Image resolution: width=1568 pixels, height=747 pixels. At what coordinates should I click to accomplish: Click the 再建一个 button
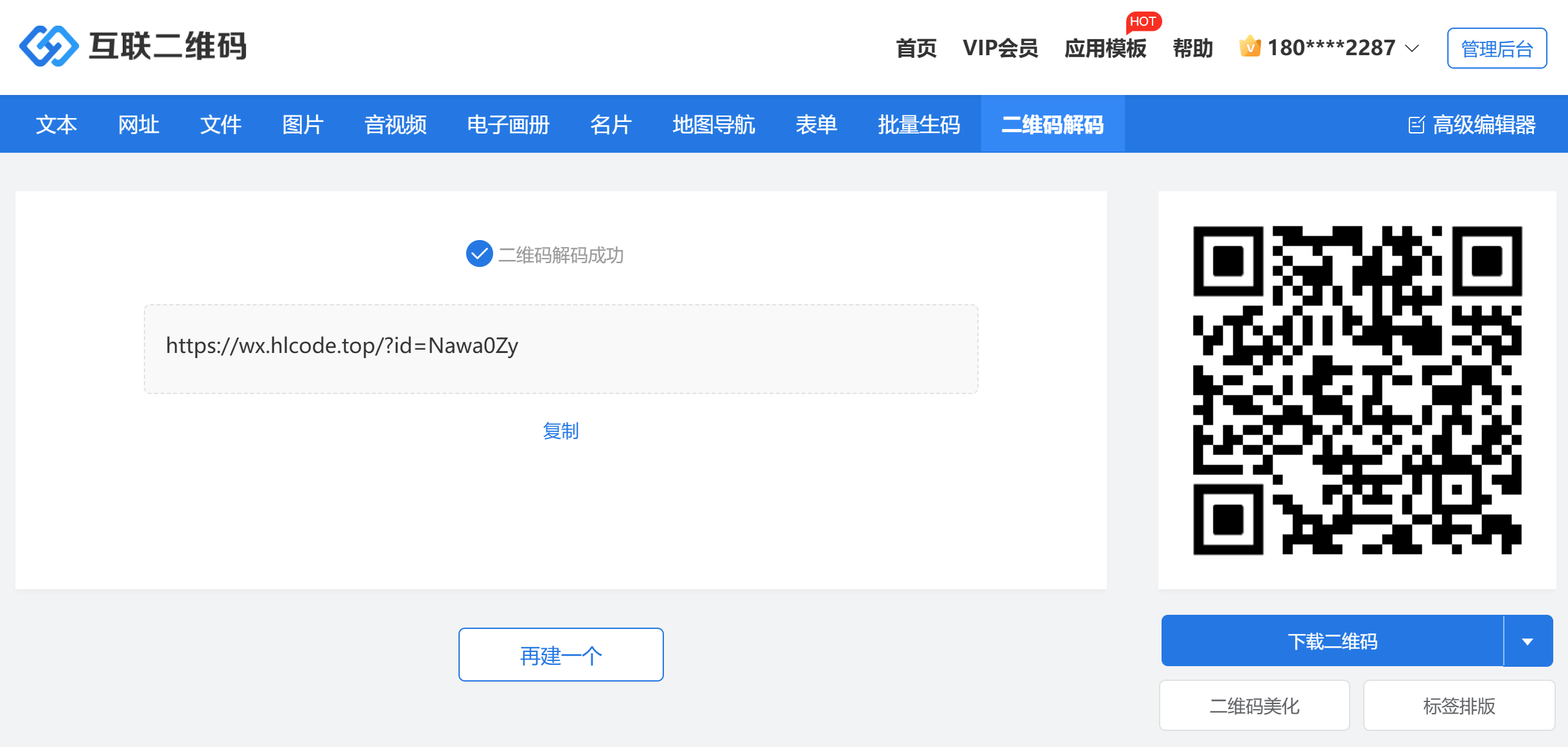561,655
